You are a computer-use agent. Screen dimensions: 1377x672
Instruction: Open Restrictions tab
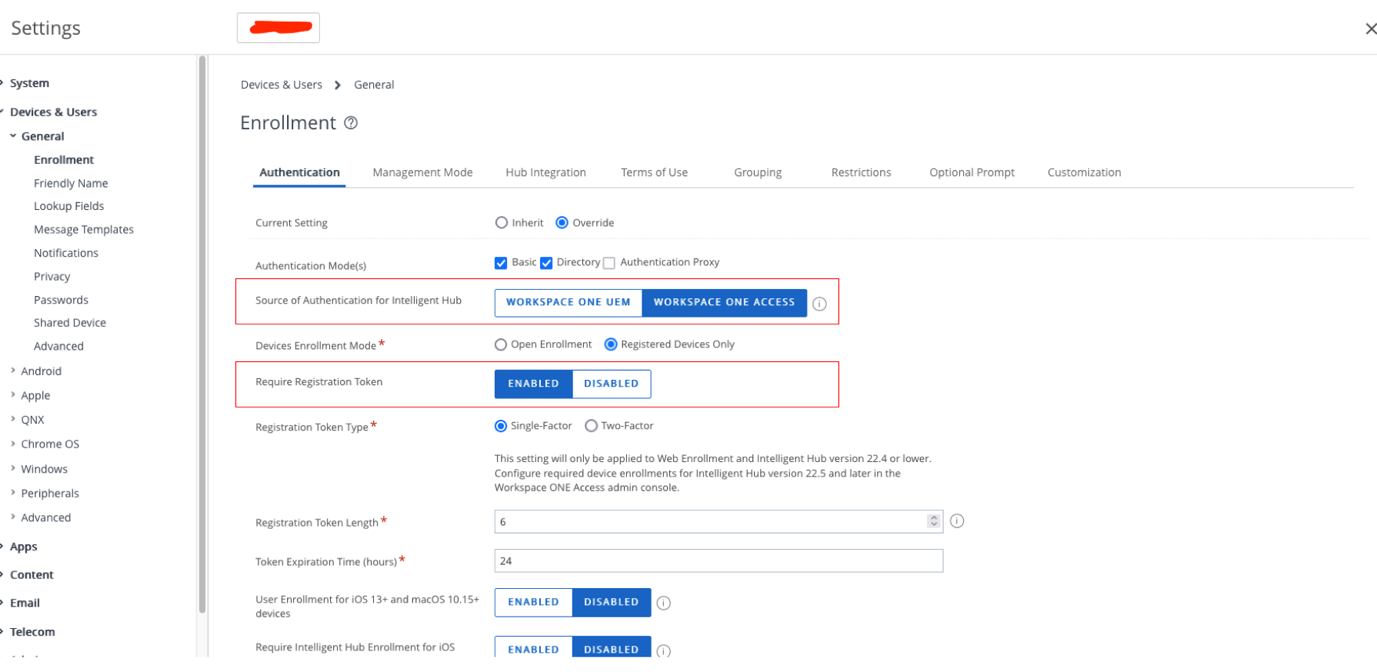pos(861,172)
